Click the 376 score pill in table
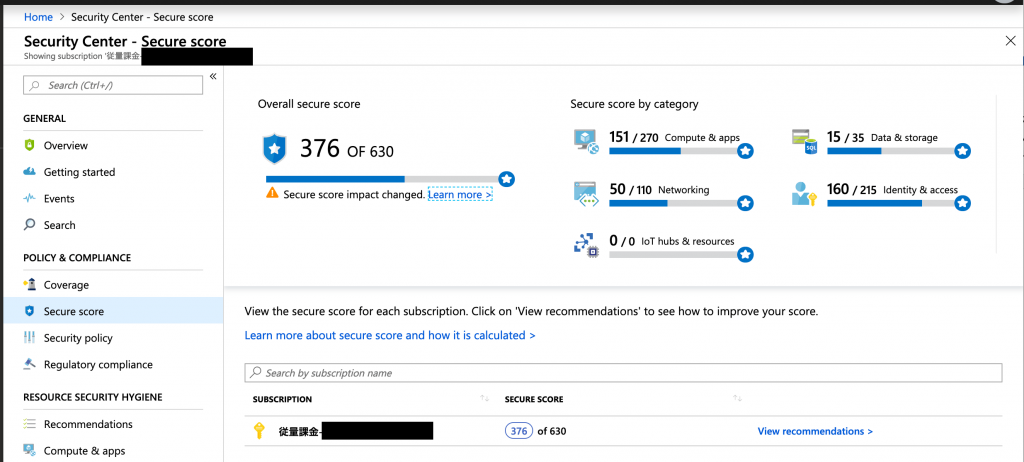Screen dimensions: 1024x462 519,431
